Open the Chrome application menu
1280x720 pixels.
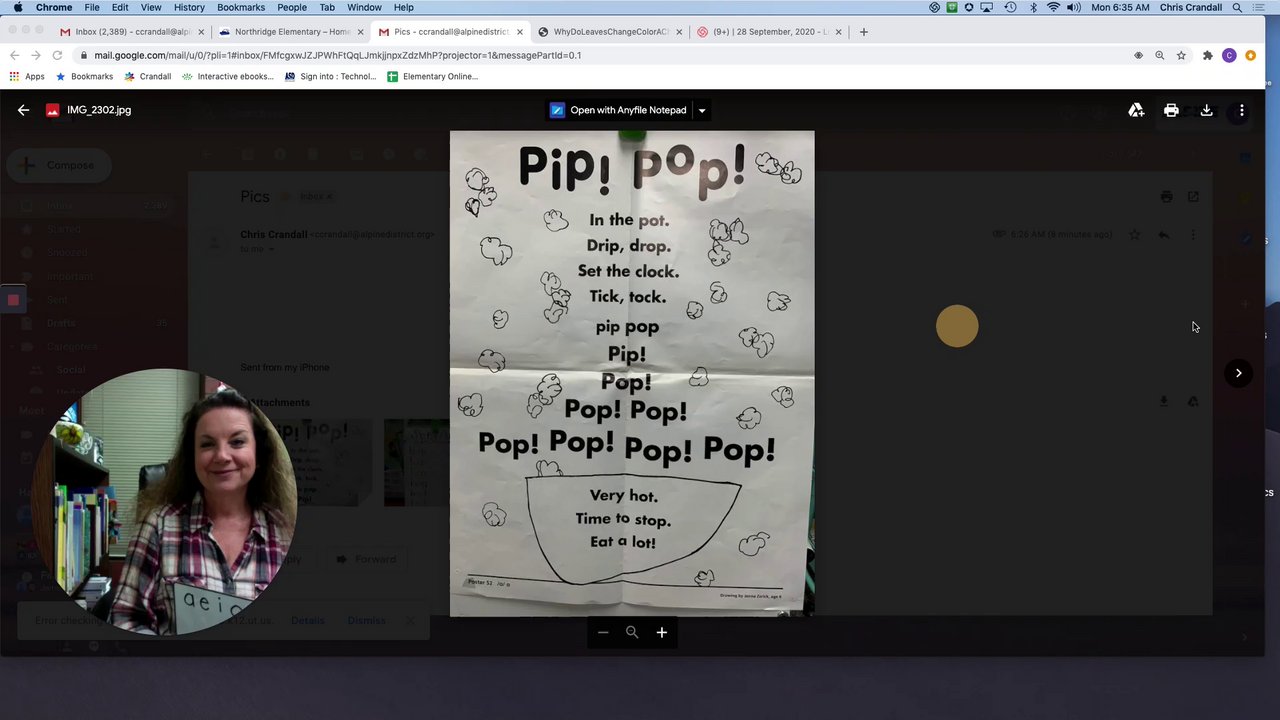point(54,7)
